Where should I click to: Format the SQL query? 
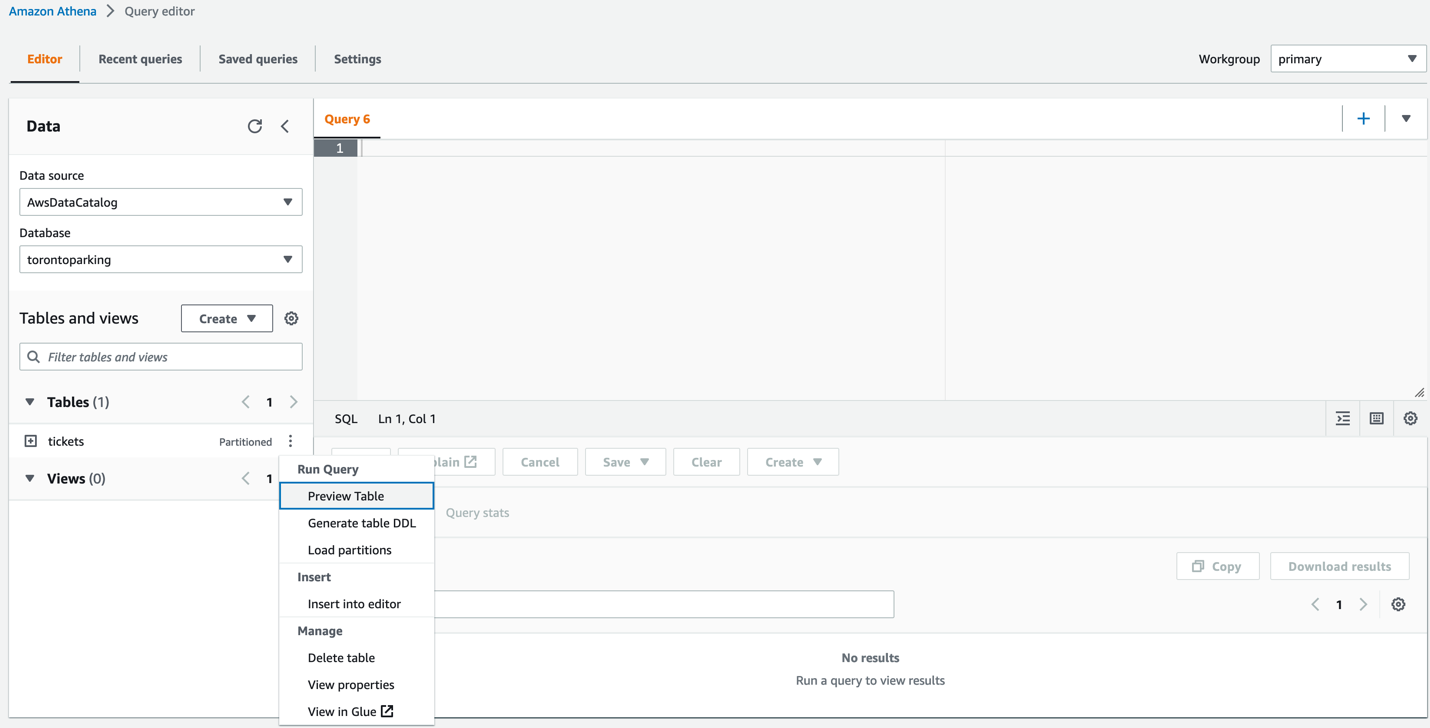[x=1343, y=419]
